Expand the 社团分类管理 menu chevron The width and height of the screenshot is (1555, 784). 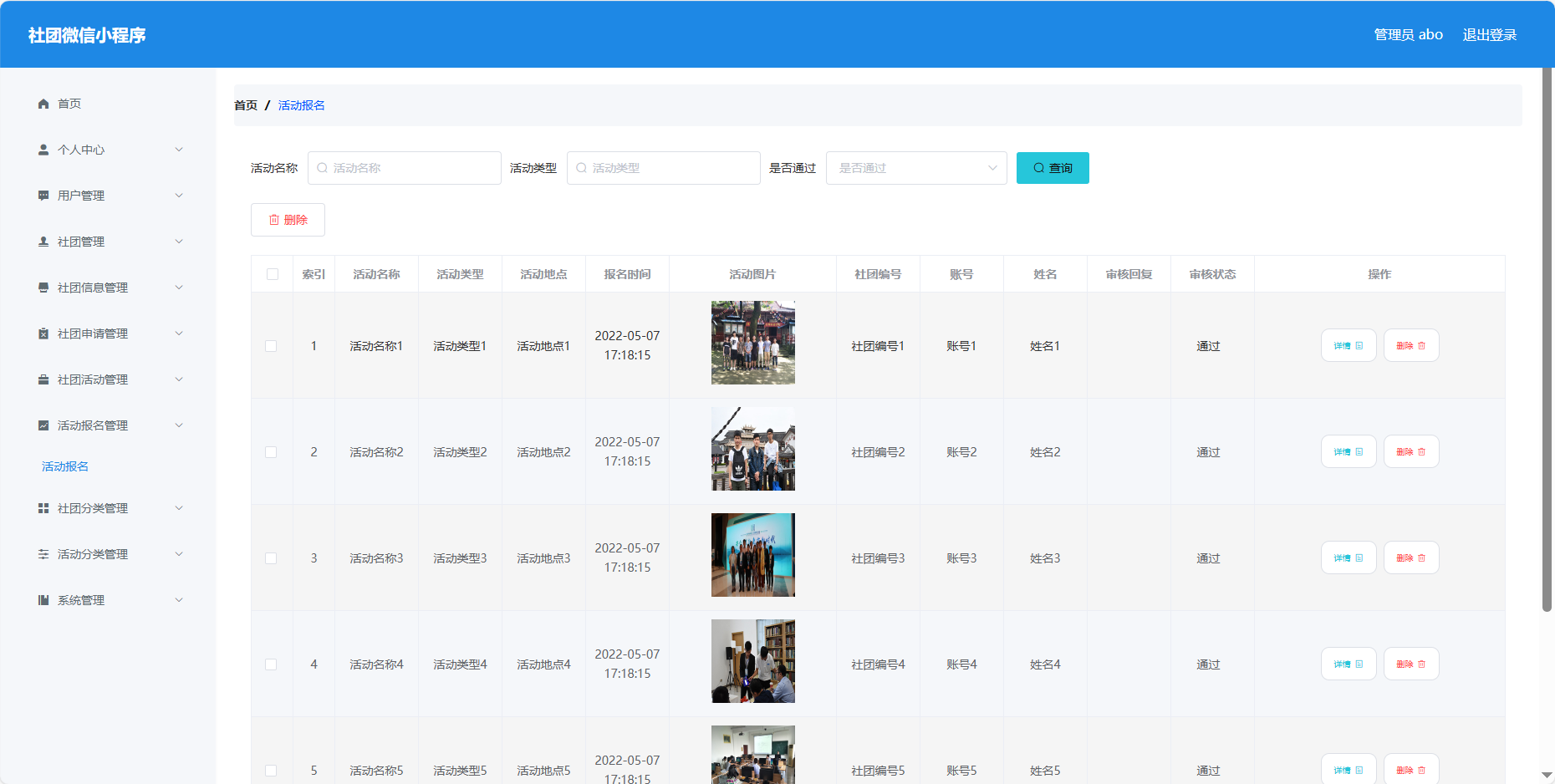pos(179,508)
